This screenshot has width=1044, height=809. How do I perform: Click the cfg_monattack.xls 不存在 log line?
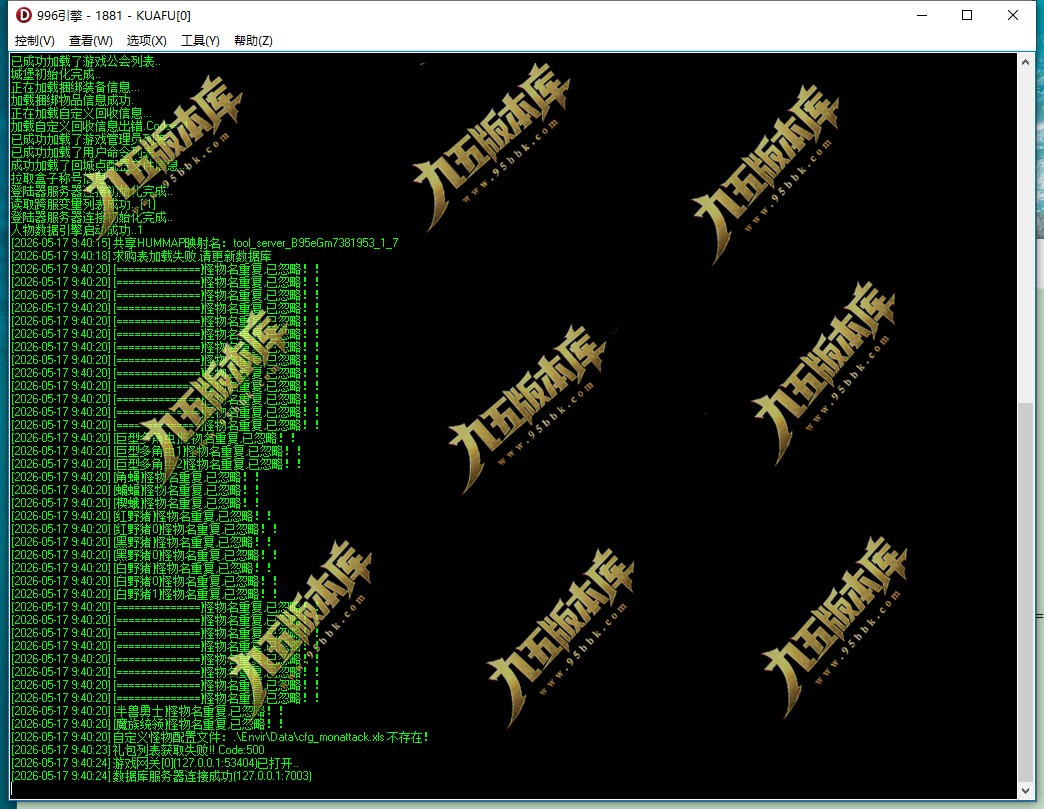pyautogui.click(x=220, y=737)
